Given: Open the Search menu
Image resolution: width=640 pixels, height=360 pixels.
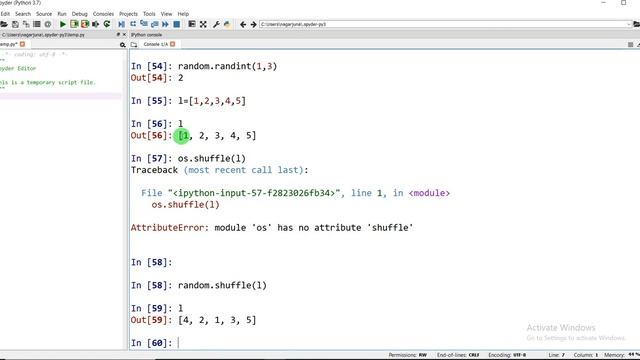Looking at the screenshot, I should tap(23, 14).
